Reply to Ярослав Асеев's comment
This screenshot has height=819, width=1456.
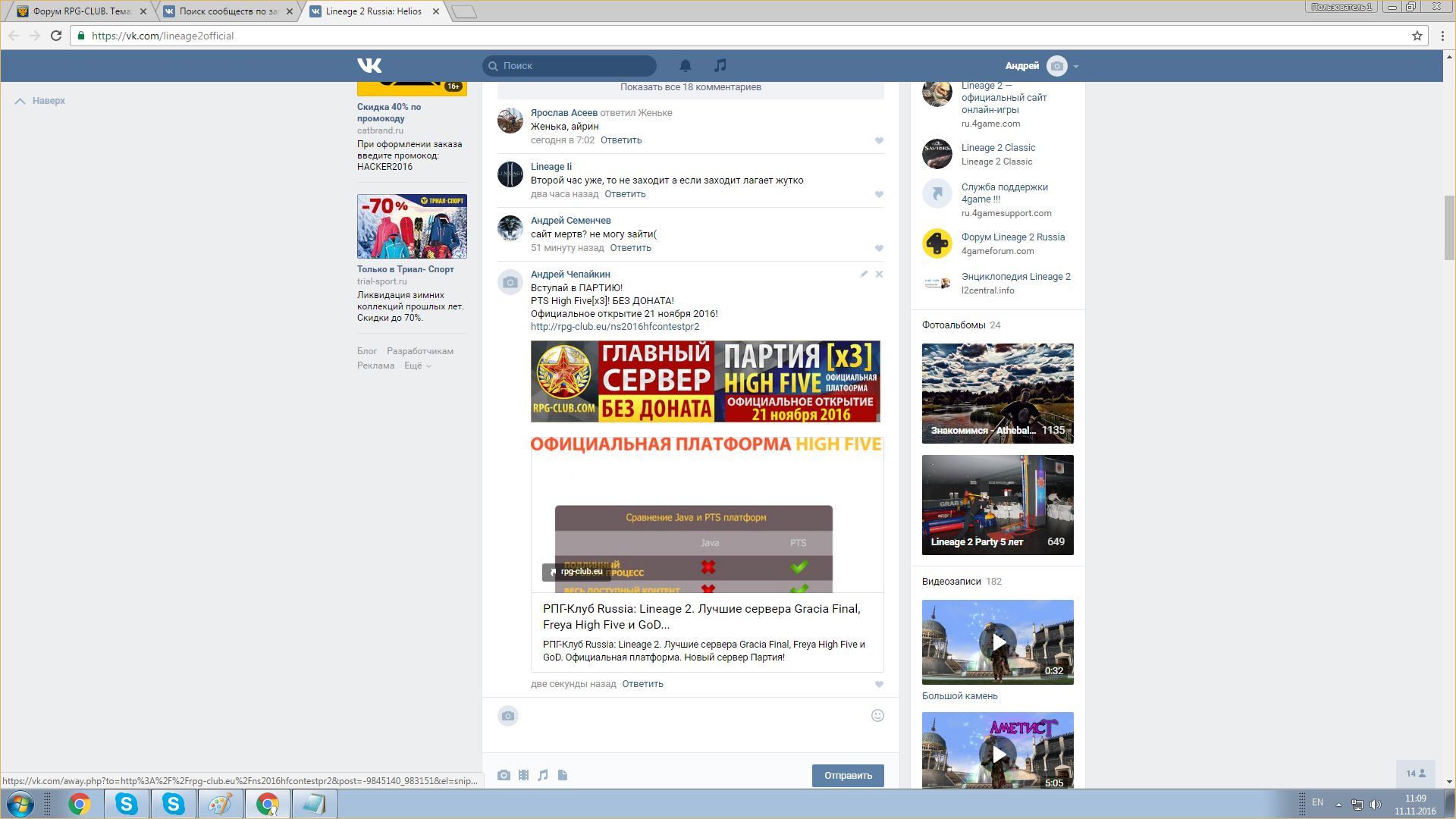tap(620, 140)
